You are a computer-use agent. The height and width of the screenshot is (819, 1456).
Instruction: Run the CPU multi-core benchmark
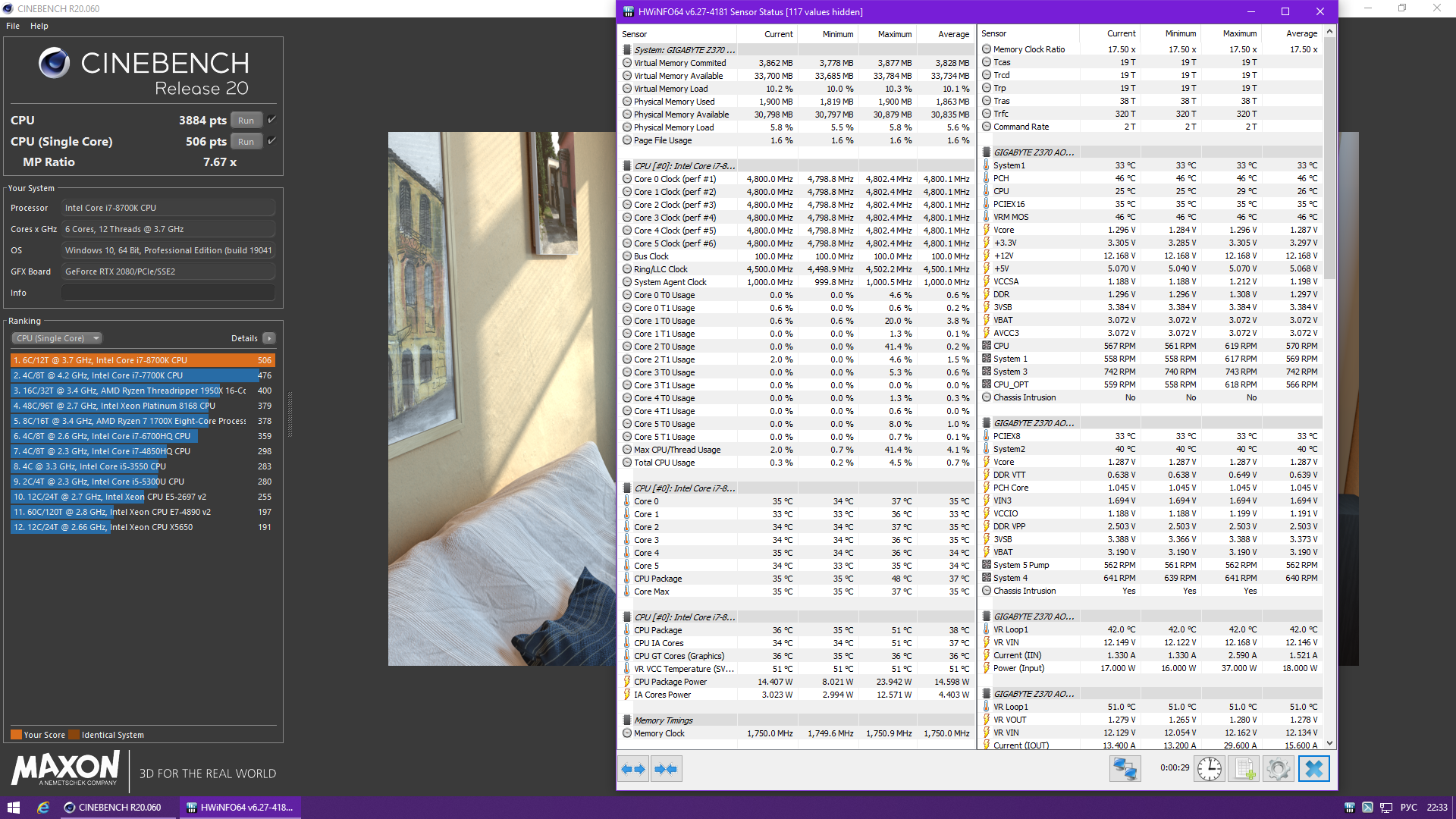[246, 121]
